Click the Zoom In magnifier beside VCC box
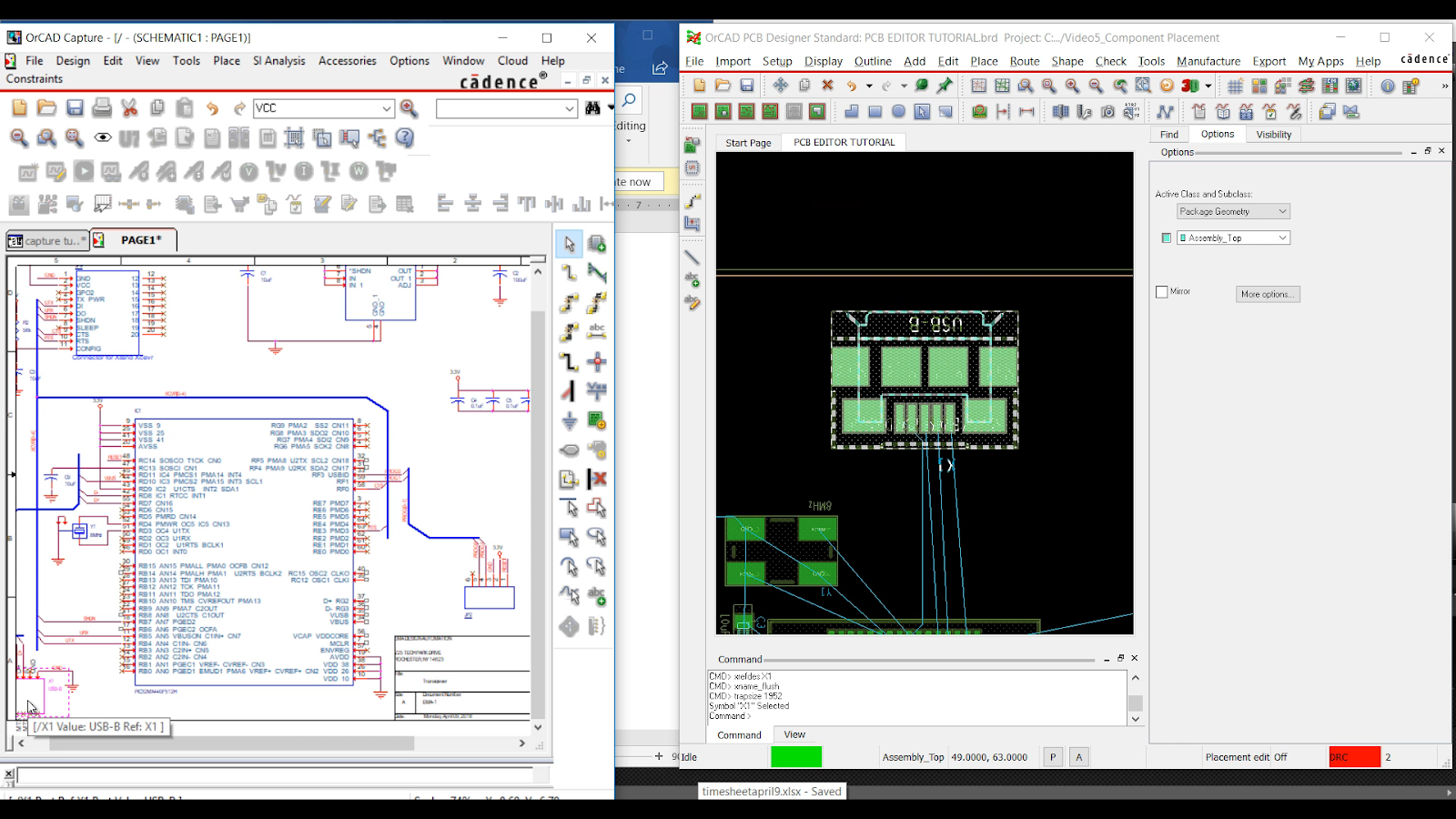This screenshot has height=819, width=1456. (x=409, y=108)
